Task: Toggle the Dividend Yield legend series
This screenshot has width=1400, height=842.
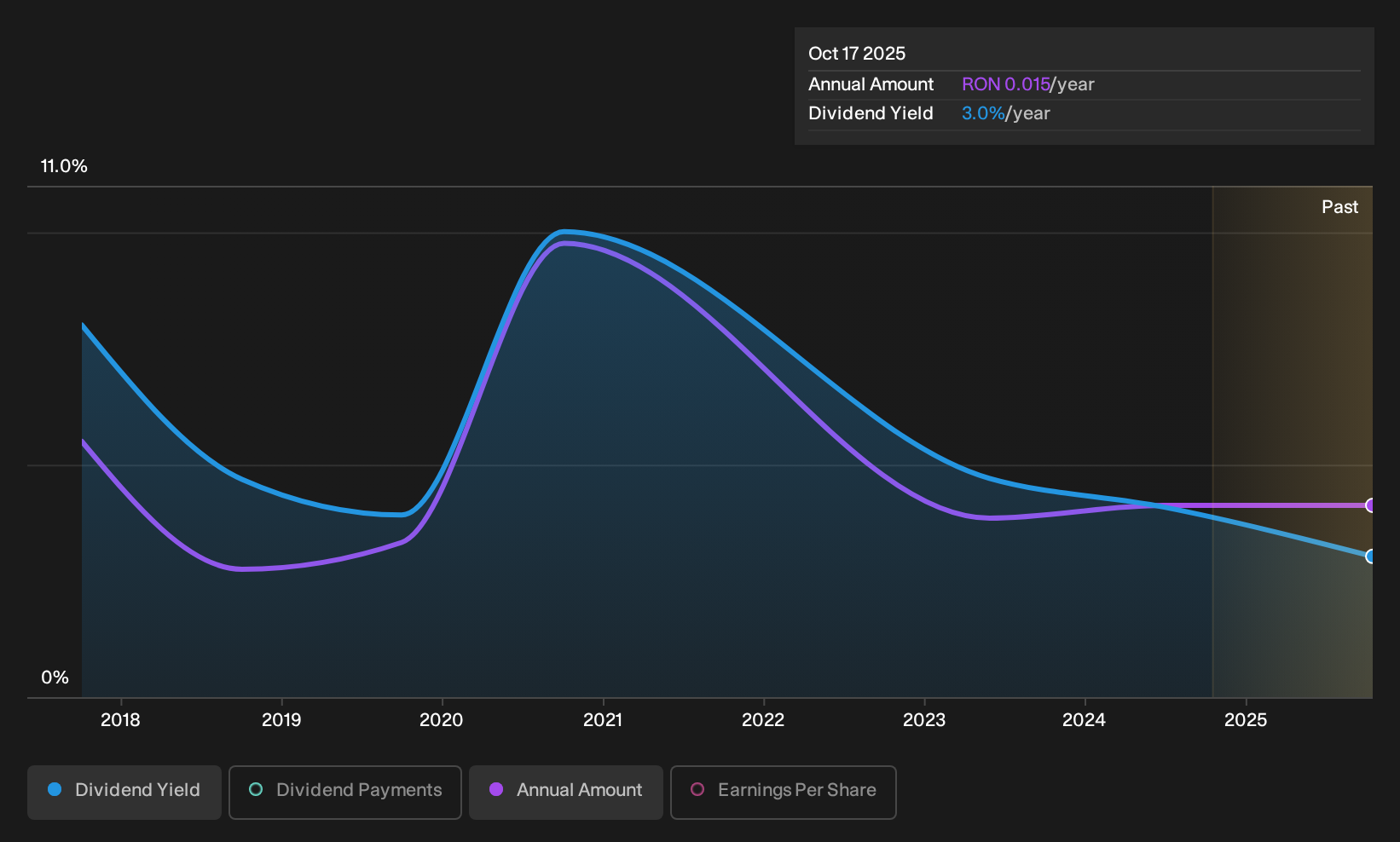Action: 124,792
